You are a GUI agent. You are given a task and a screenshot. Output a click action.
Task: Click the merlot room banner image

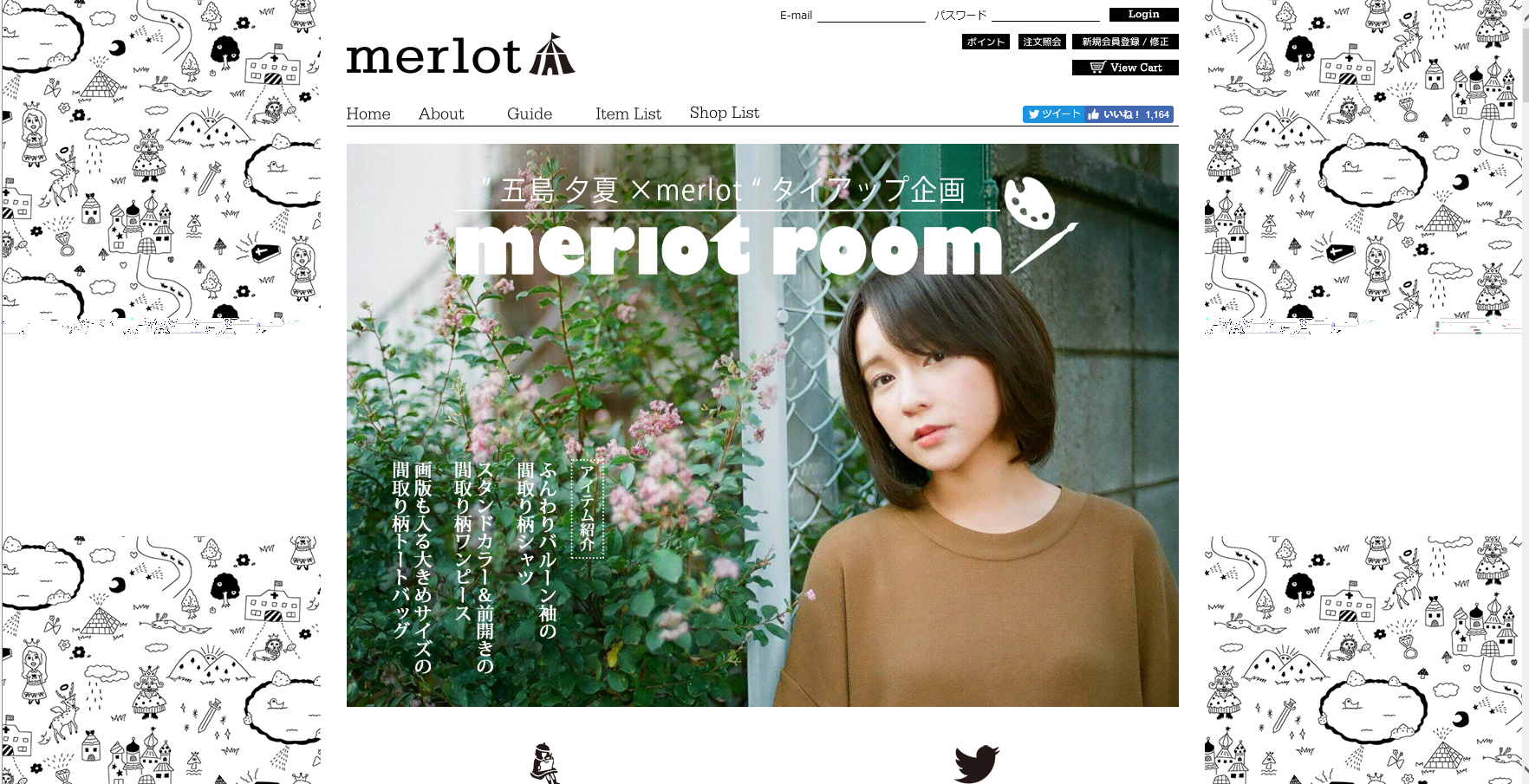coord(763,425)
